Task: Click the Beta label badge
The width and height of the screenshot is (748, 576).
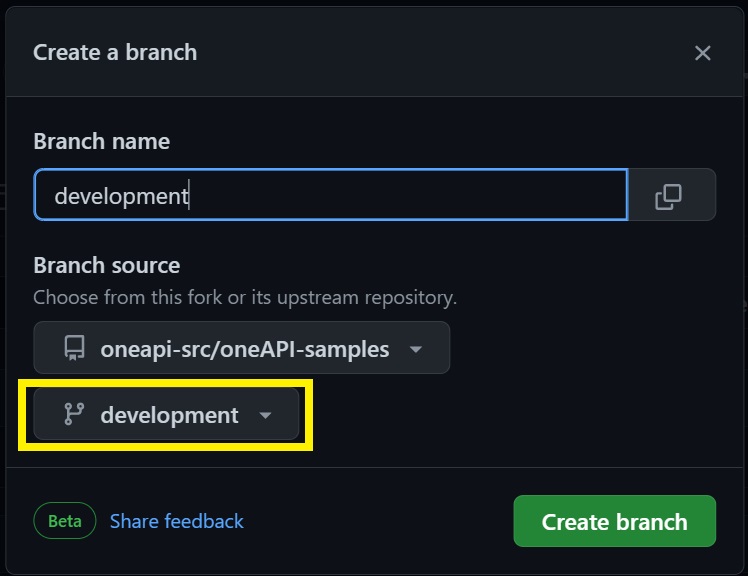Action: (x=65, y=521)
